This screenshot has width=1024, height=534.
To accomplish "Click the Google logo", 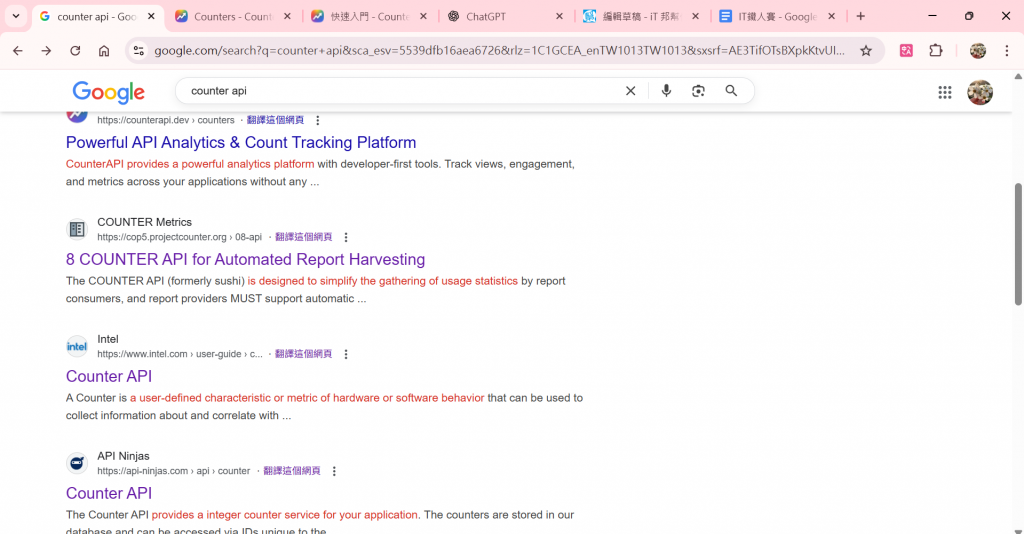I will [108, 93].
